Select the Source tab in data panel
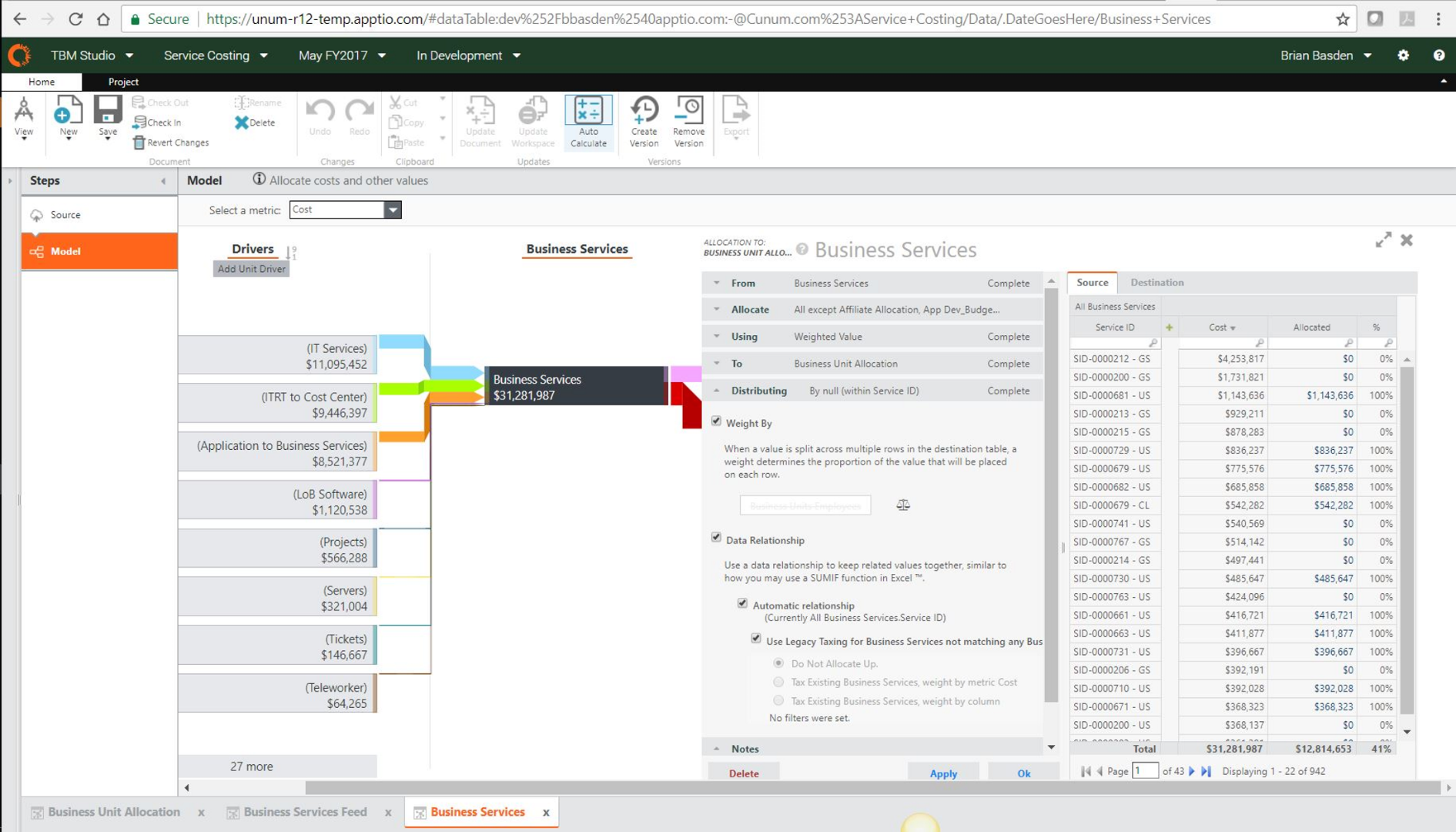Viewport: 1456px width, 832px height. click(x=1092, y=283)
